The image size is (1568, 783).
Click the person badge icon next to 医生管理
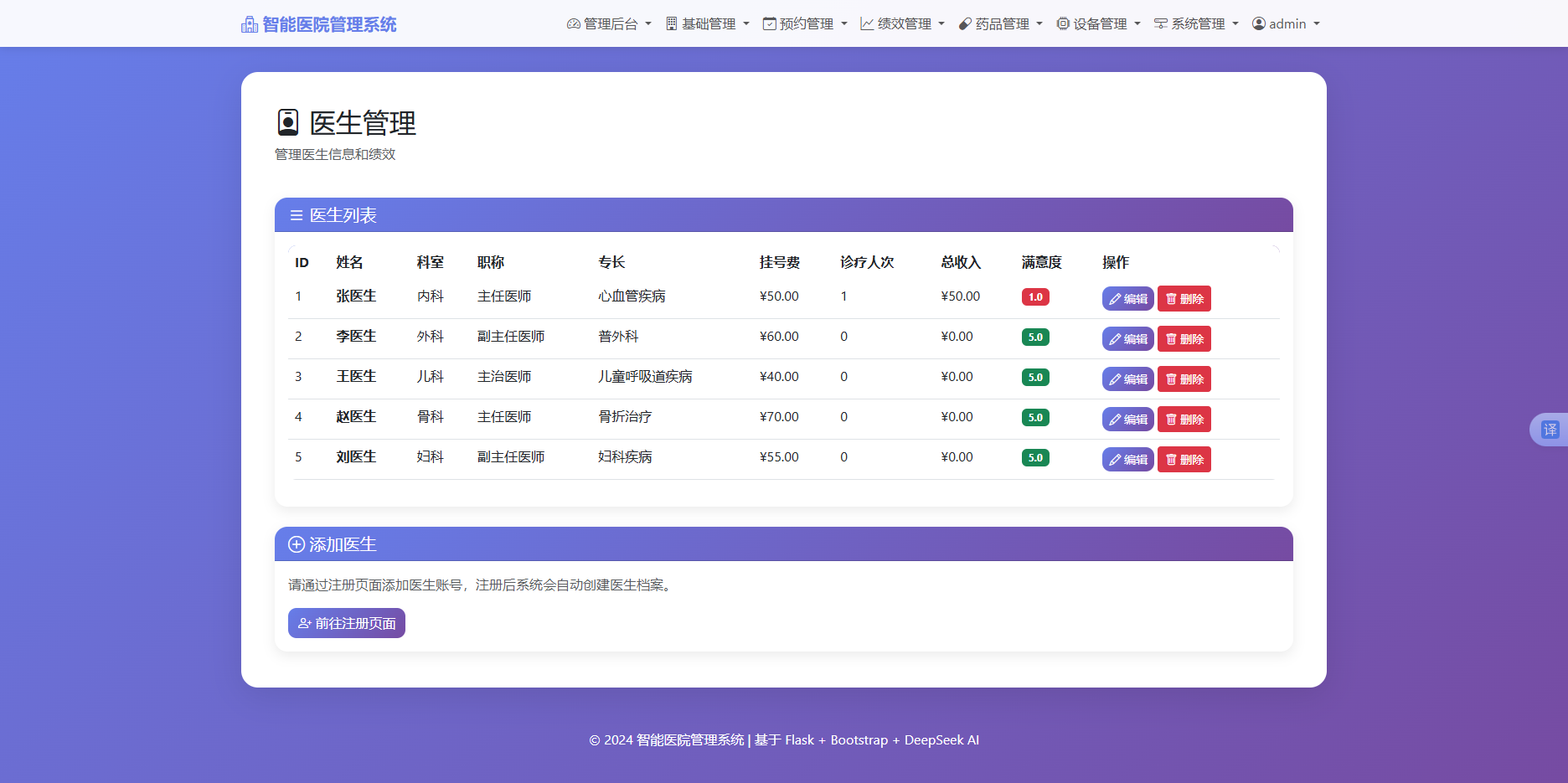tap(288, 122)
